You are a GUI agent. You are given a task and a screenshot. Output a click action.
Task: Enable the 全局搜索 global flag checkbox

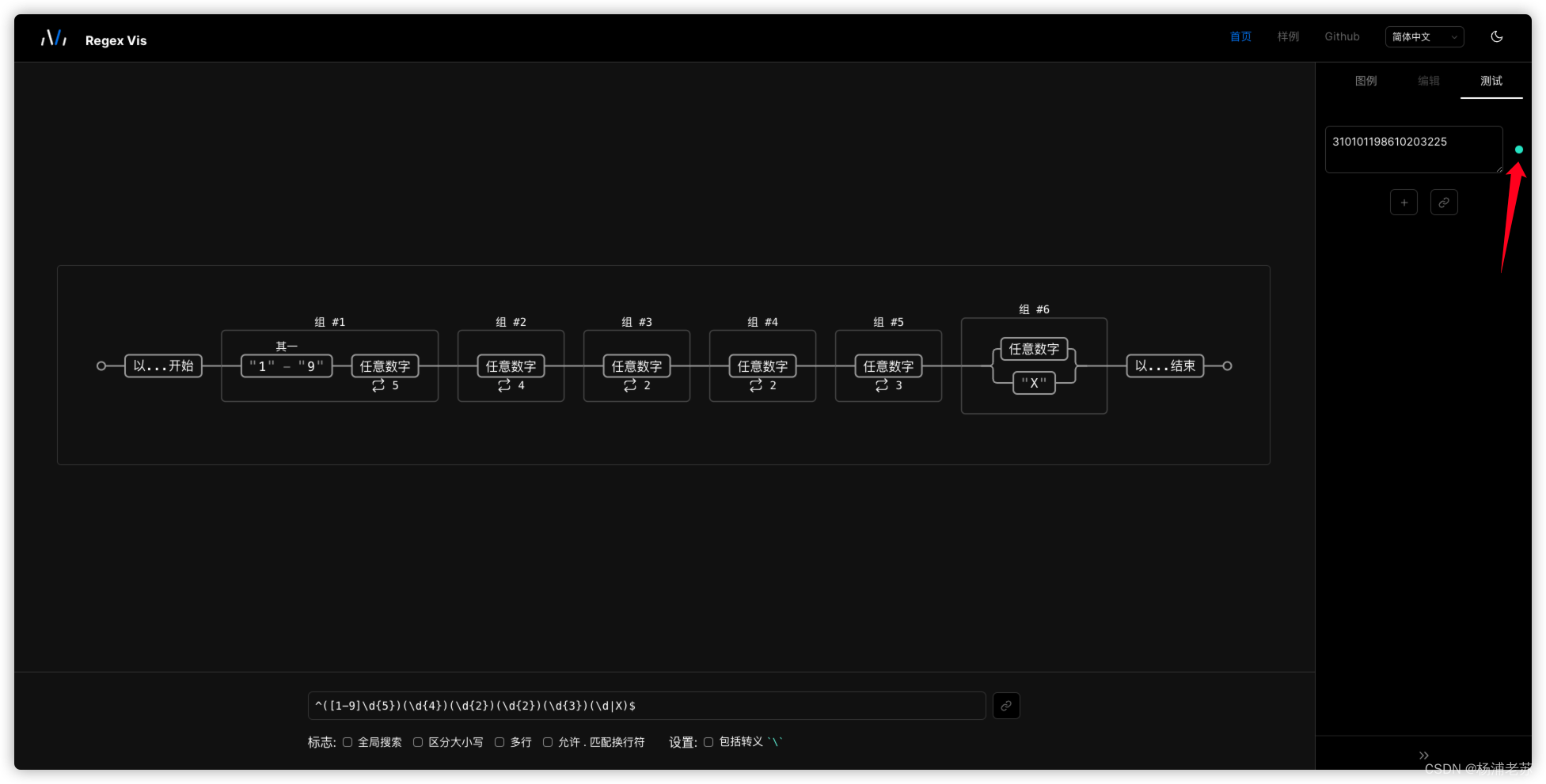[348, 742]
